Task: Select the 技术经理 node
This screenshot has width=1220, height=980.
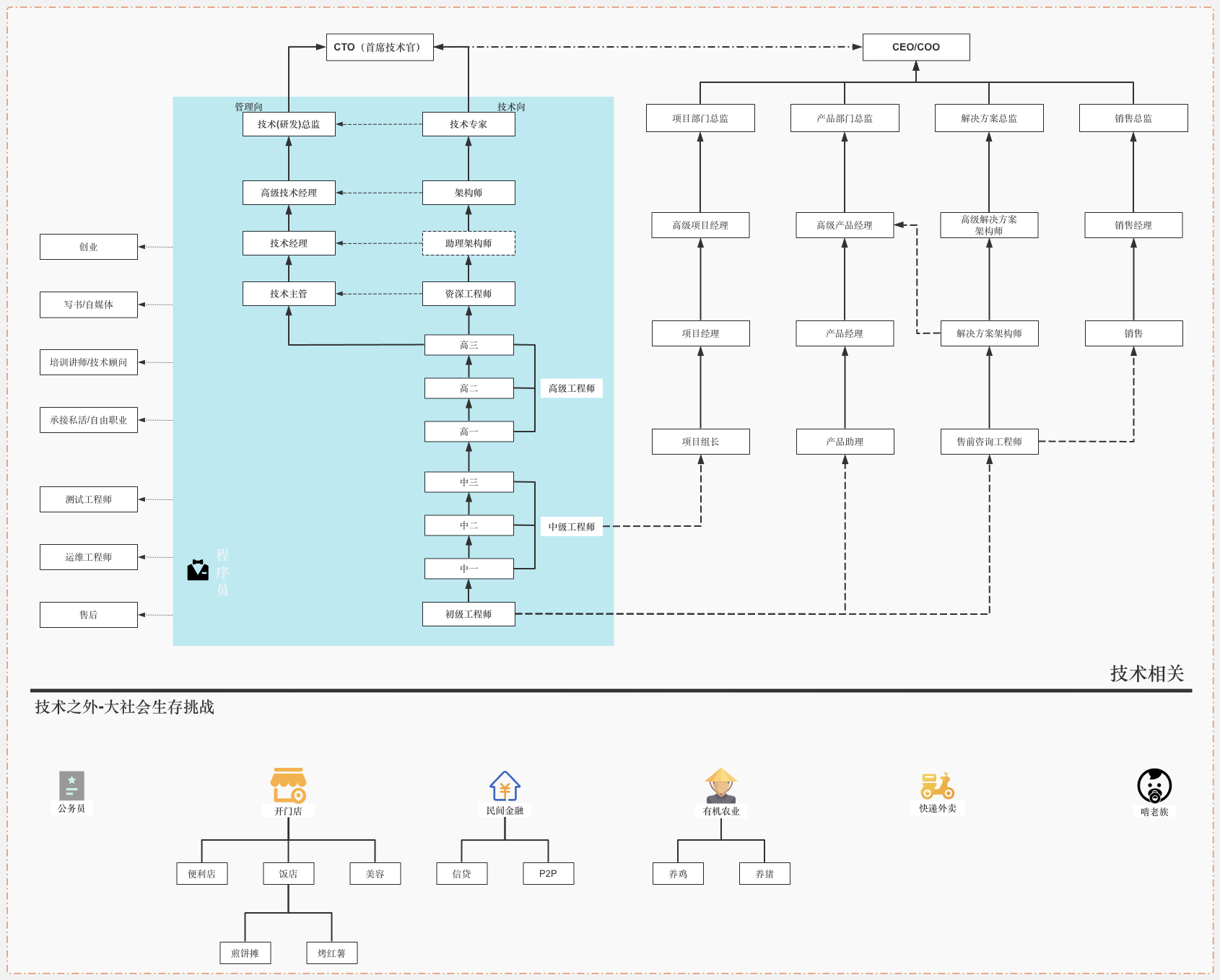Action: [289, 243]
